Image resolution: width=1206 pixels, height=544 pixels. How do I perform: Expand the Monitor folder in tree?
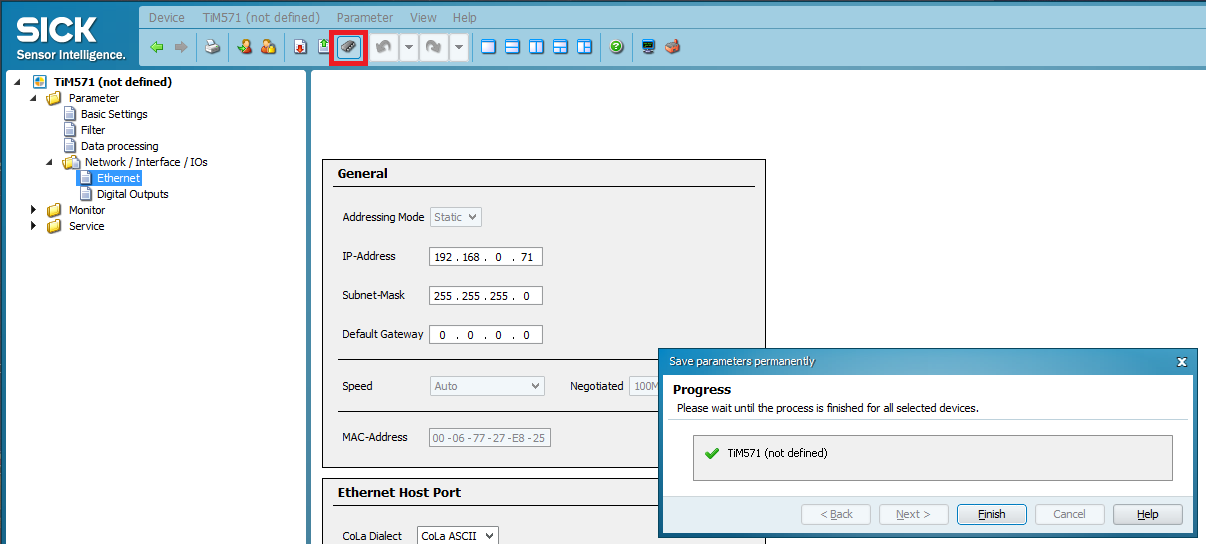tap(34, 210)
